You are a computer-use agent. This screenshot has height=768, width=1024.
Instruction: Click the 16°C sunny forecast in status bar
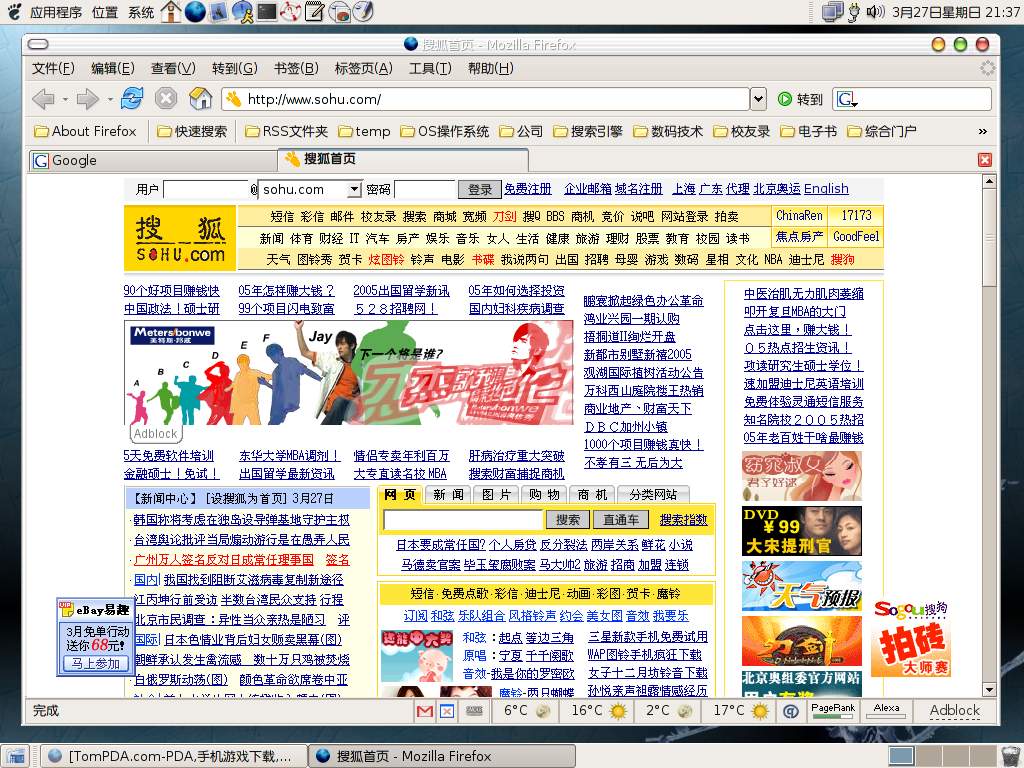click(x=598, y=711)
